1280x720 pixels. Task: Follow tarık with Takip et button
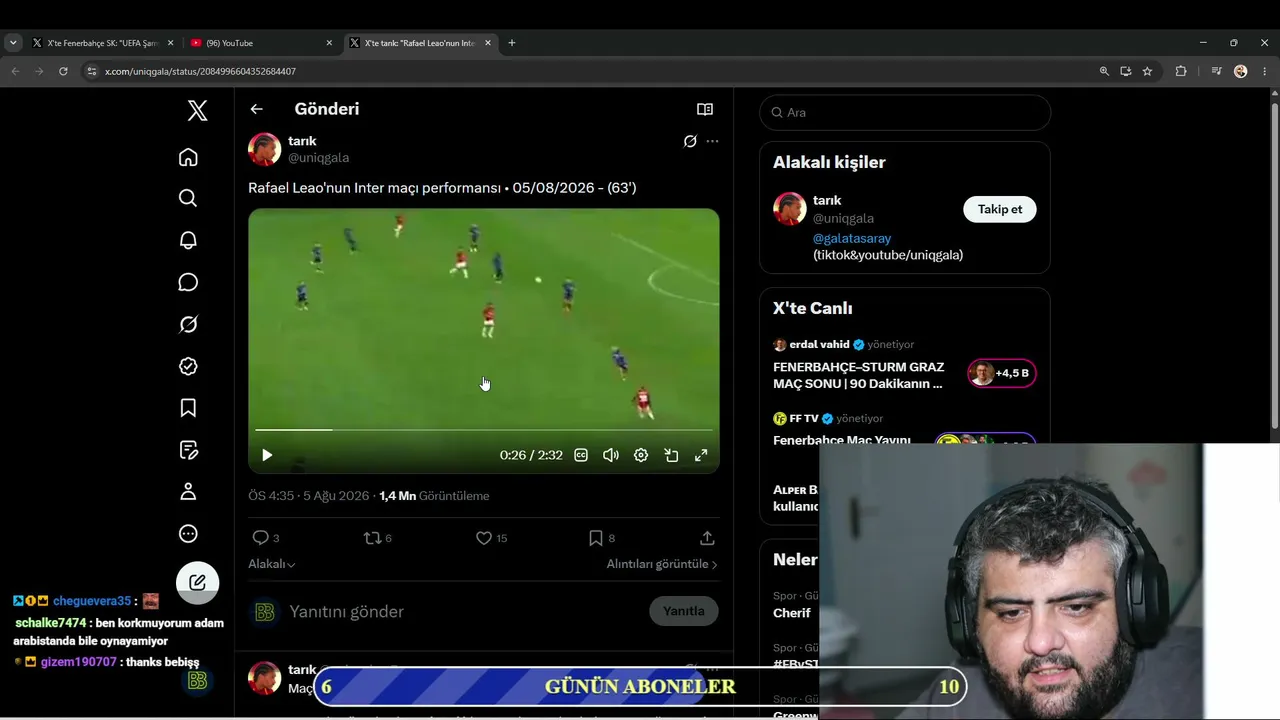tap(1000, 209)
